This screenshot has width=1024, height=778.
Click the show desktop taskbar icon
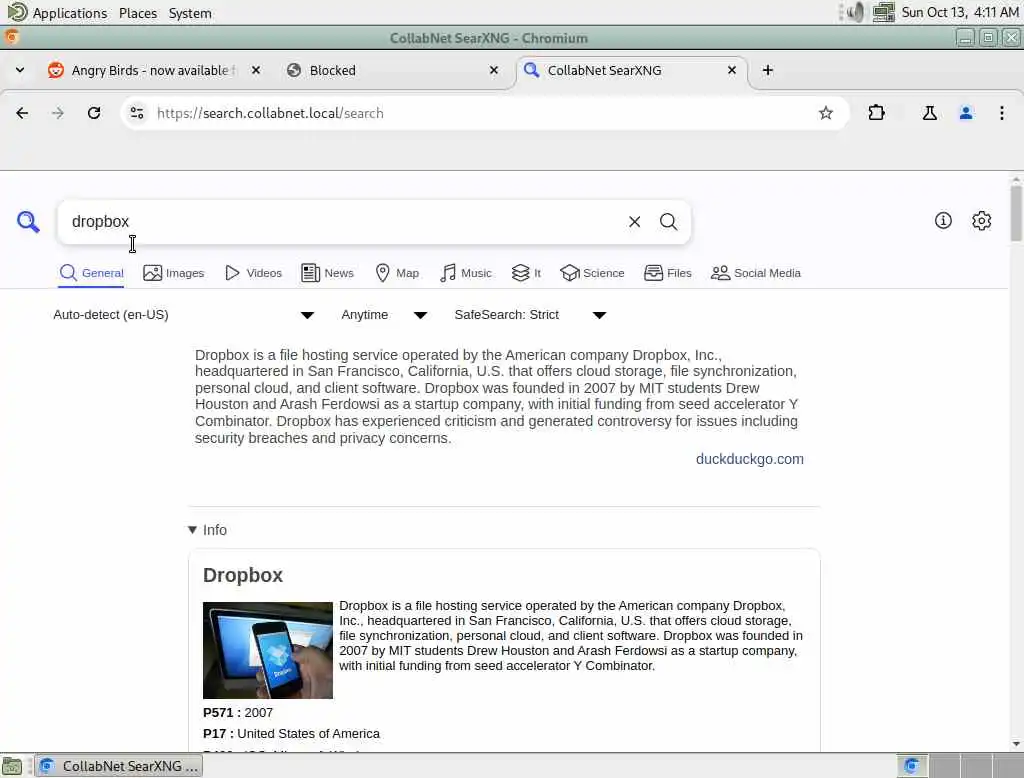(12, 766)
